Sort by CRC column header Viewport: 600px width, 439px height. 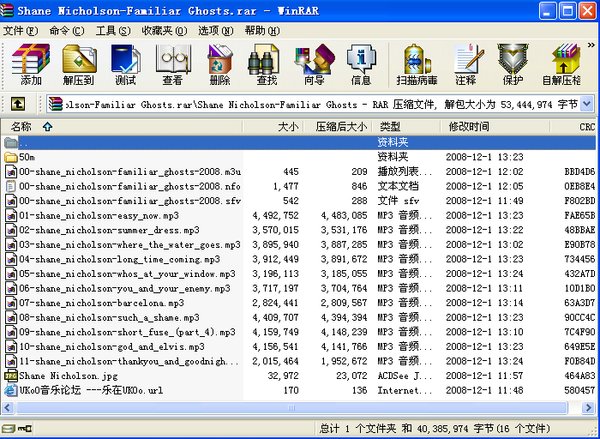tap(573, 127)
